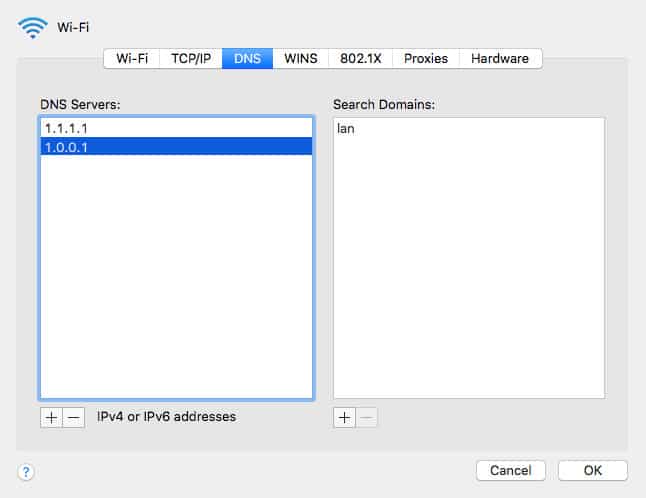Switch to the Proxies tab
The height and width of the screenshot is (498, 646).
(x=426, y=58)
